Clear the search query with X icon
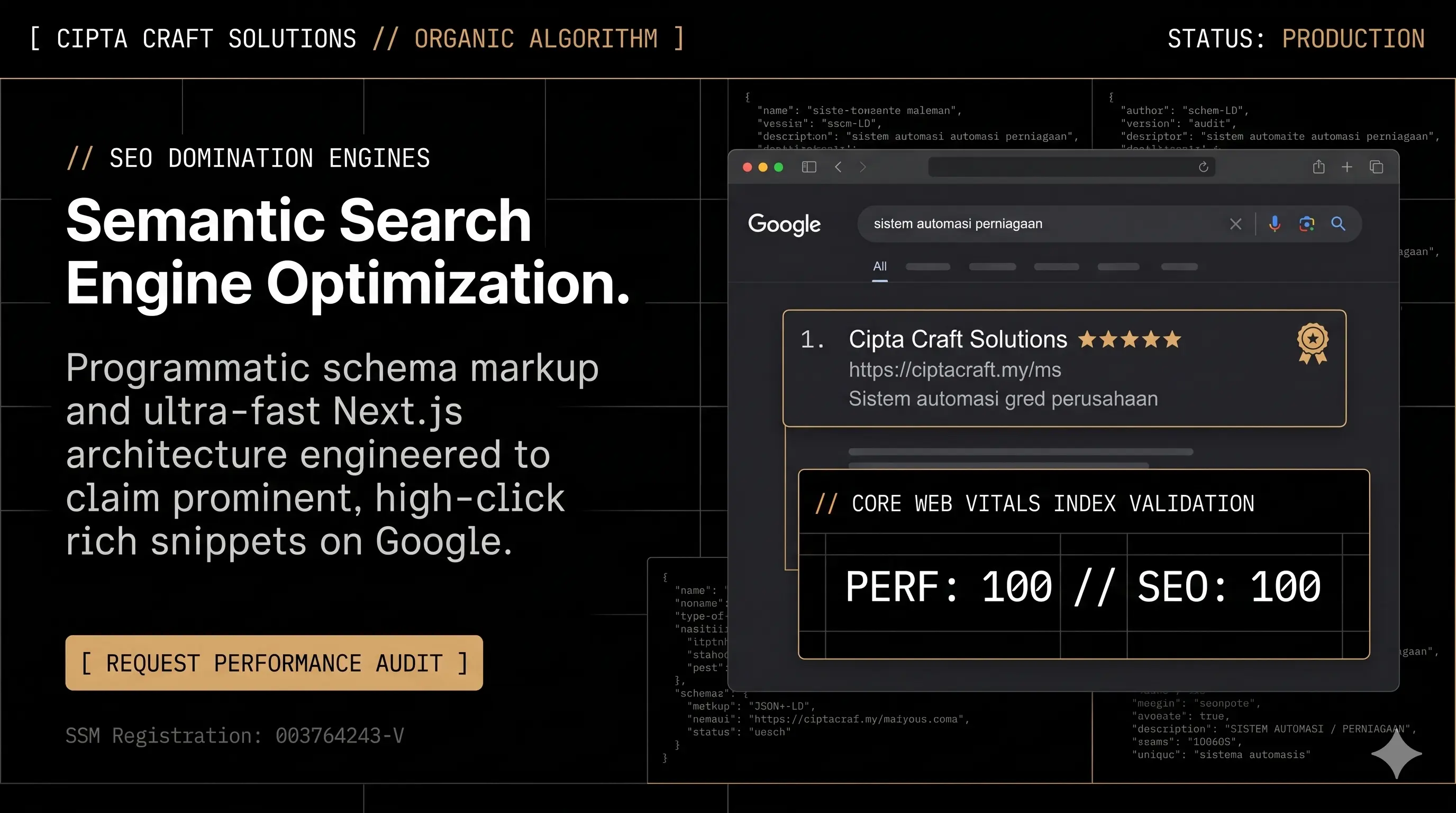The image size is (1456, 813). (x=1235, y=224)
